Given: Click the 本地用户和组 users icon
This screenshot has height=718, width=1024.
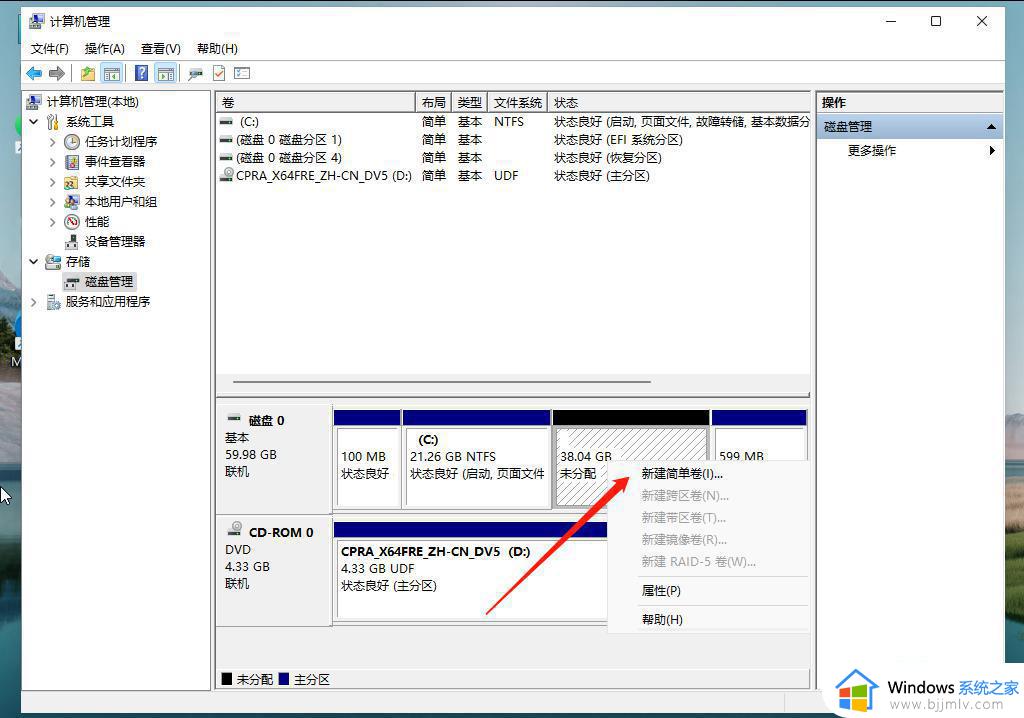Looking at the screenshot, I should (72, 202).
